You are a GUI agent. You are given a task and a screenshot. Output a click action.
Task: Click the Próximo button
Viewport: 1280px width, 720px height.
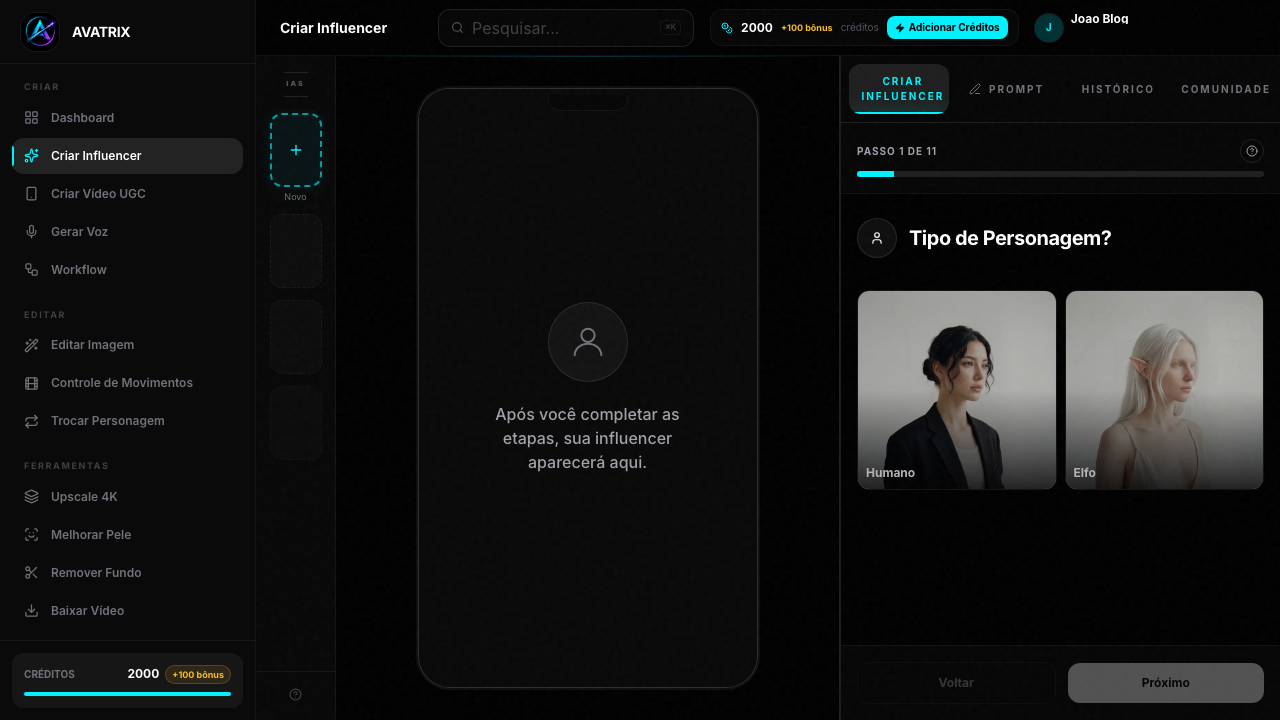[1166, 683]
